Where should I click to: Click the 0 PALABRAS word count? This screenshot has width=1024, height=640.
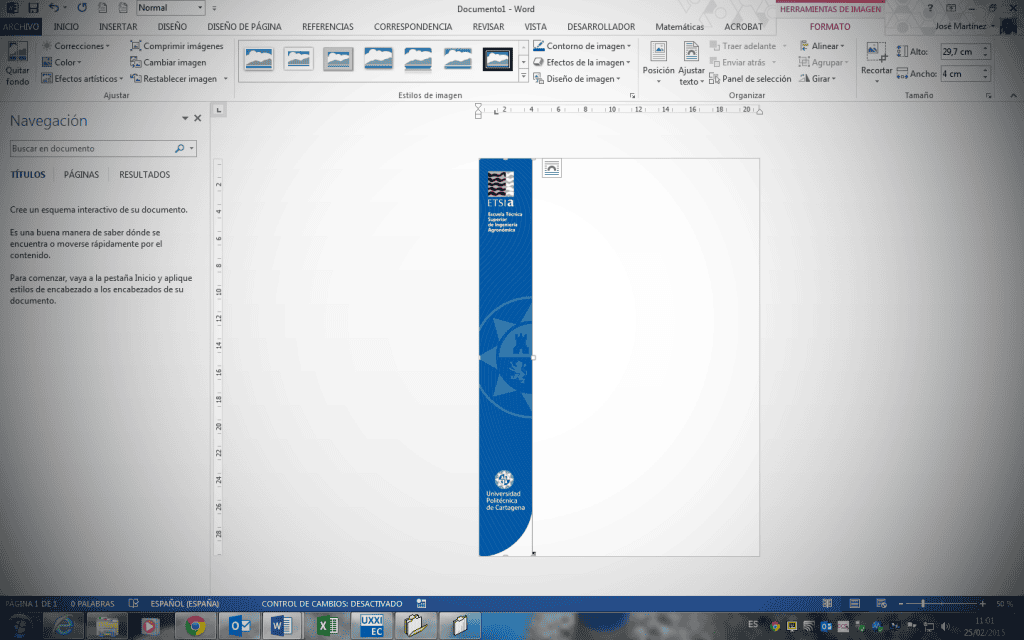coord(92,603)
